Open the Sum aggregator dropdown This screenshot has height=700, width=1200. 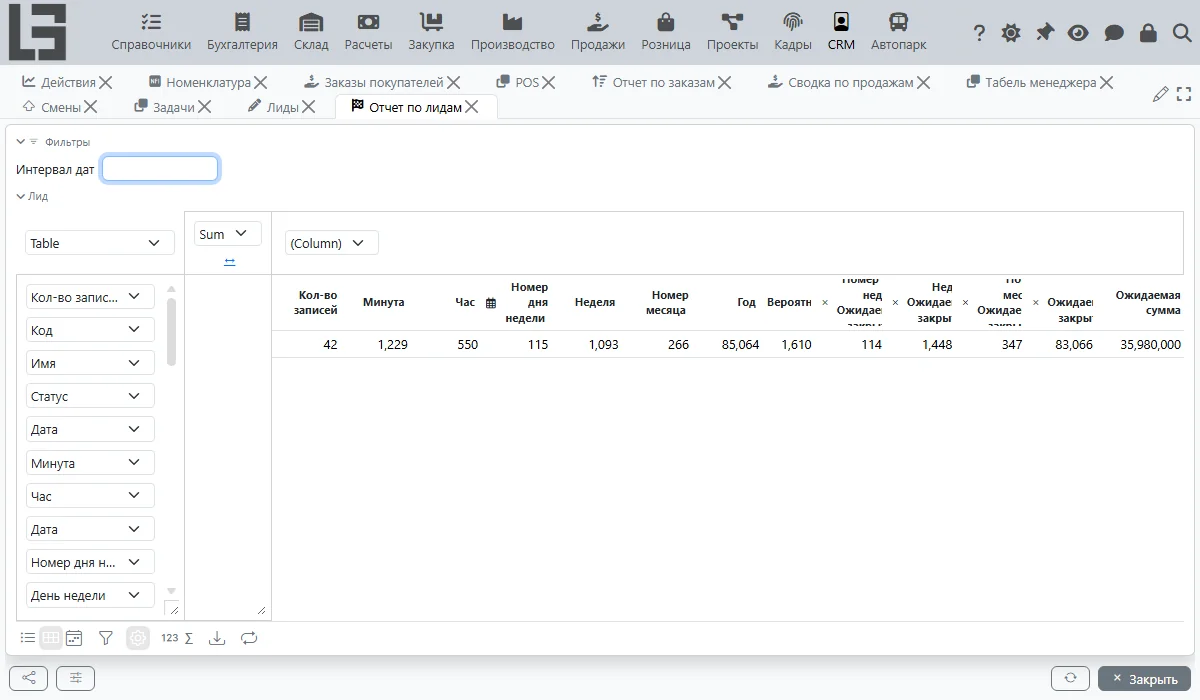point(227,234)
